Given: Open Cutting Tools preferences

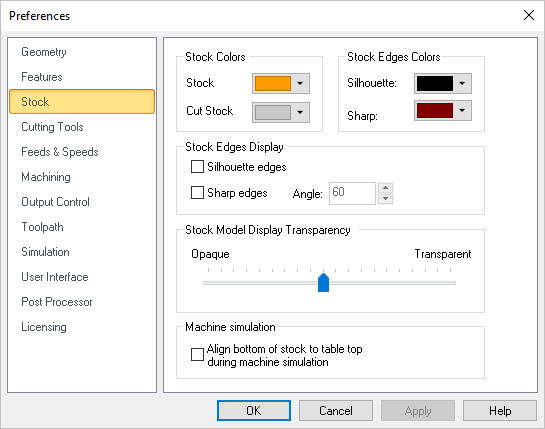Looking at the screenshot, I should click(x=52, y=127).
